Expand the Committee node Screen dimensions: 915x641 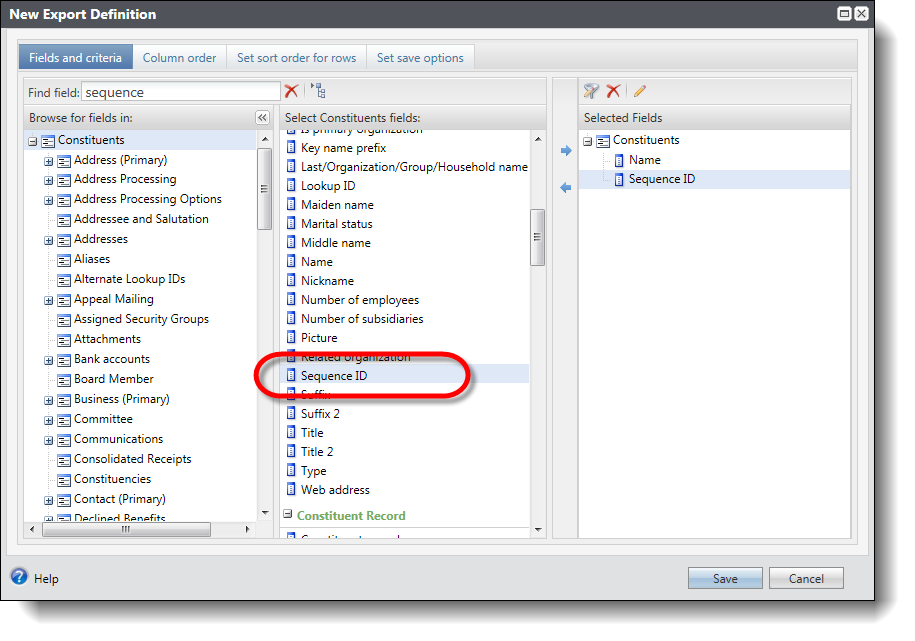click(x=48, y=420)
